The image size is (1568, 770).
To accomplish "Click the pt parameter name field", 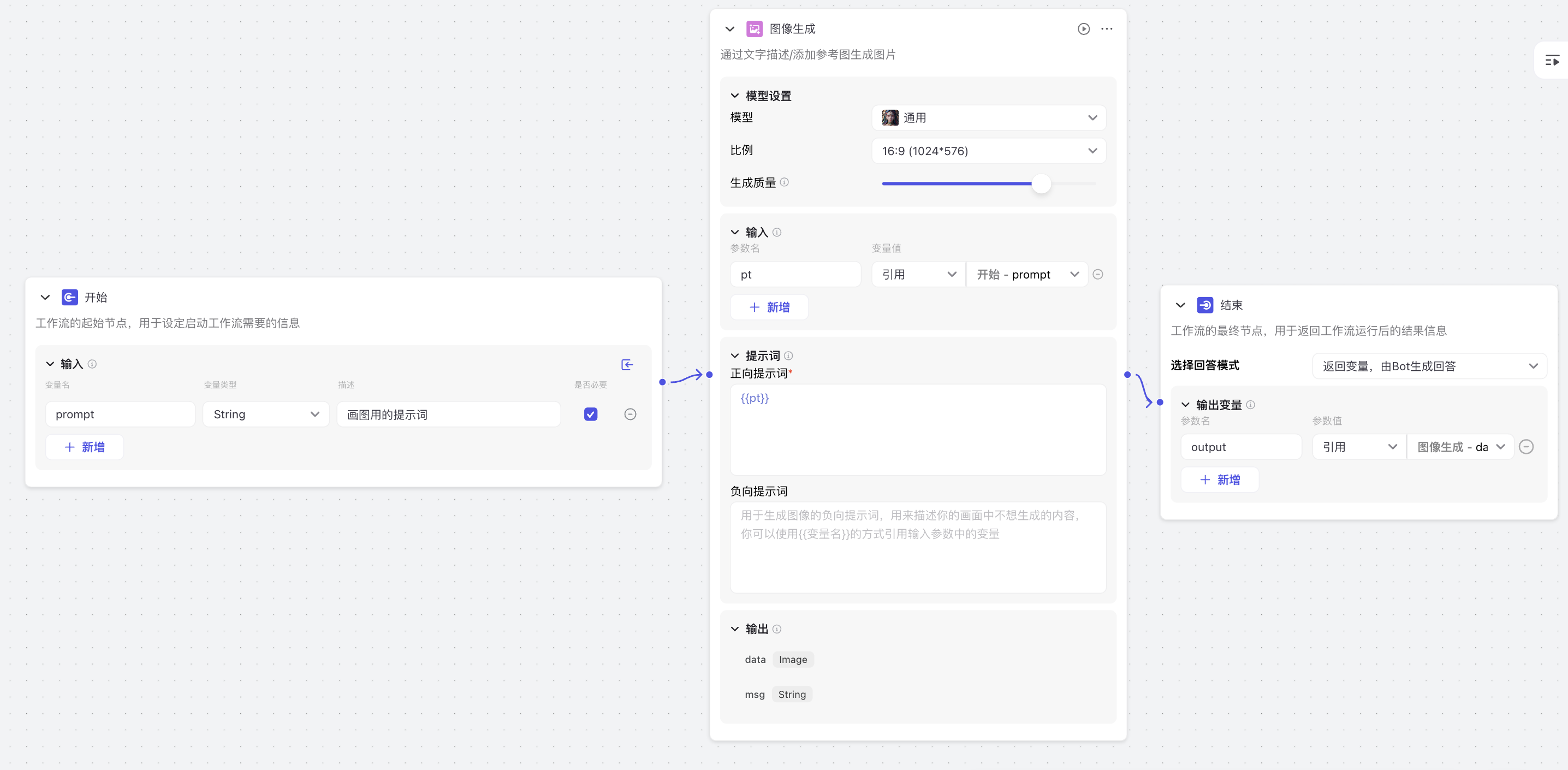I will [795, 275].
